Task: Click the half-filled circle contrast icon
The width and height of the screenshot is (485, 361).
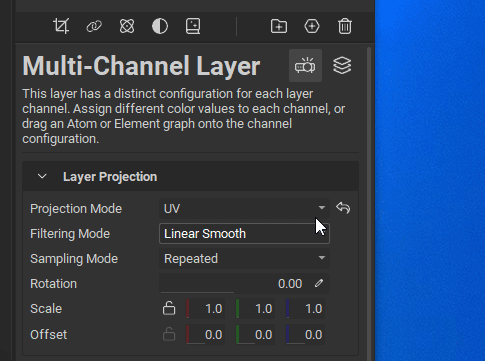Action: (160, 26)
